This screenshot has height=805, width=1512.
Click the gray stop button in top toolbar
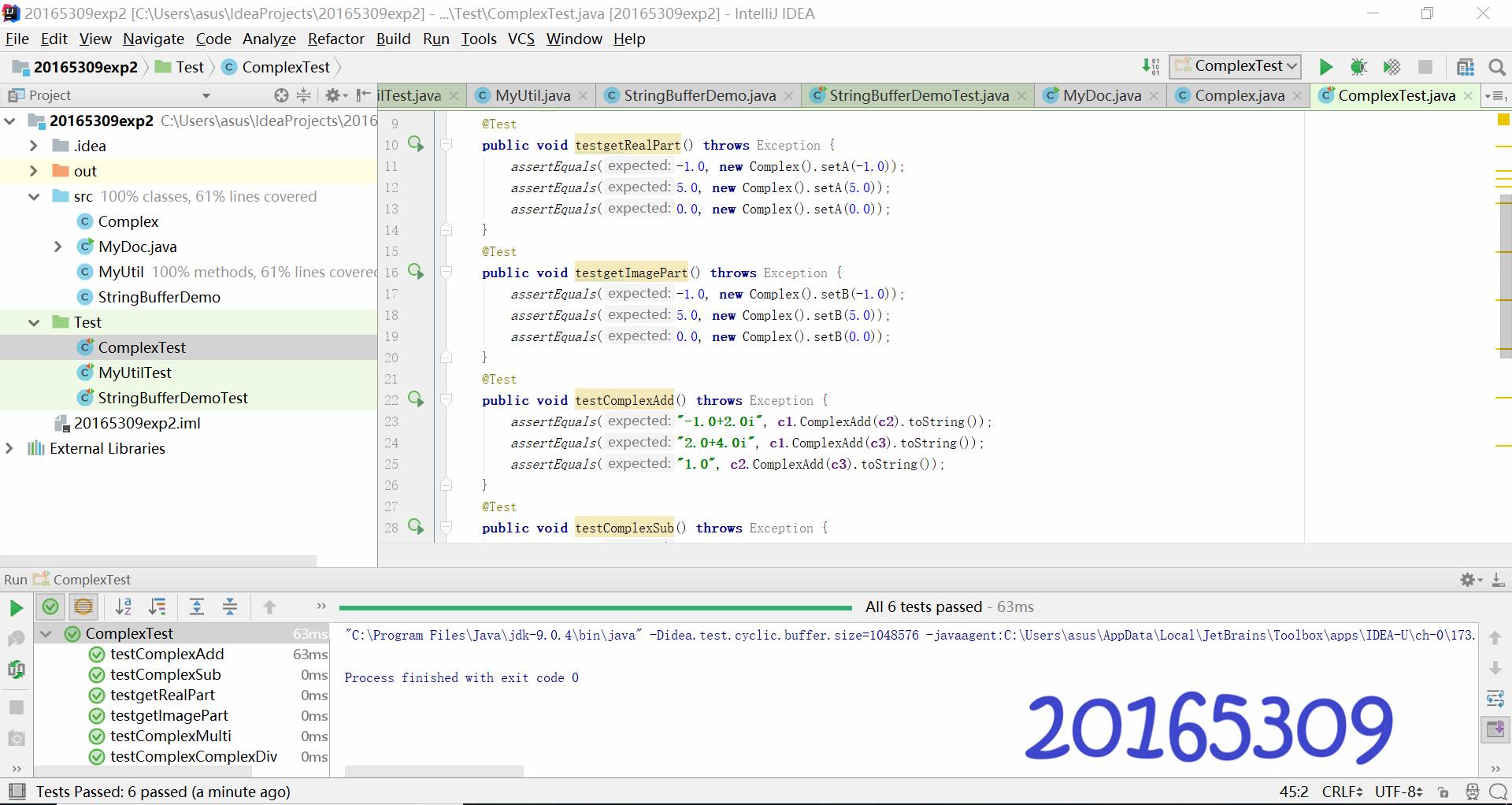[x=1425, y=67]
